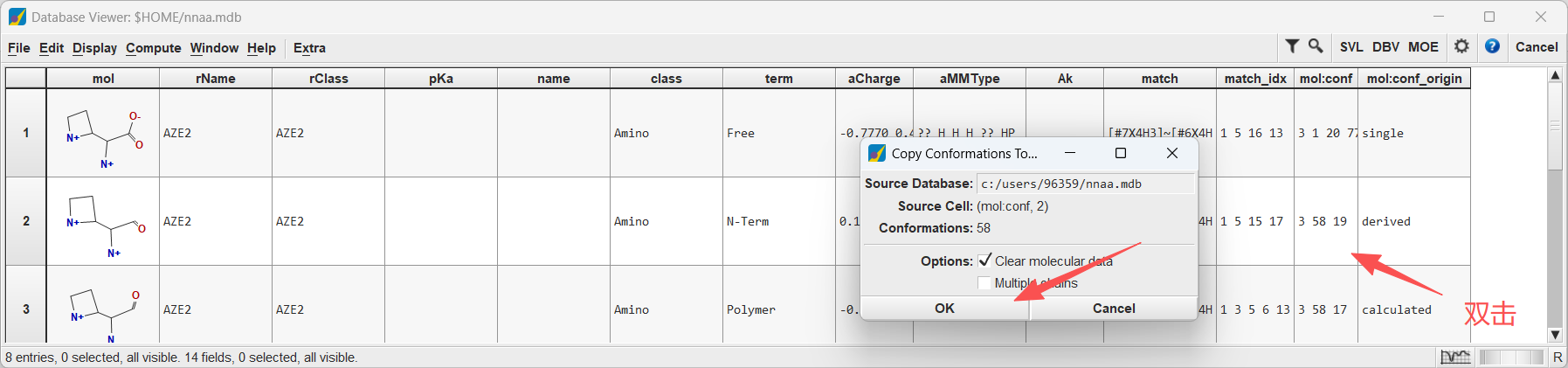Open the filter funnel tool
Screen dimensions: 1568x368
pos(1292,46)
